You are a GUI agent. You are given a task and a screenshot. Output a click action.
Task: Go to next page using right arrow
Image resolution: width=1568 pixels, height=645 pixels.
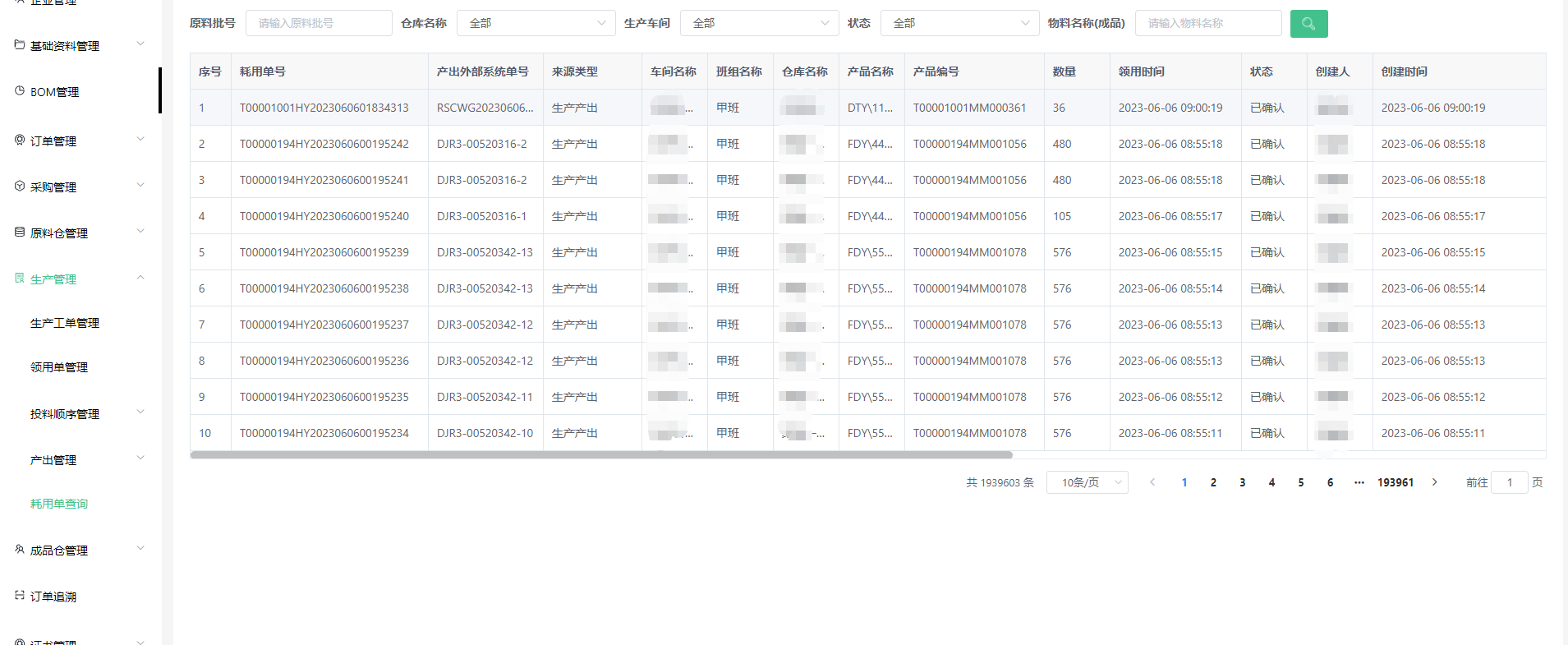(x=1434, y=482)
